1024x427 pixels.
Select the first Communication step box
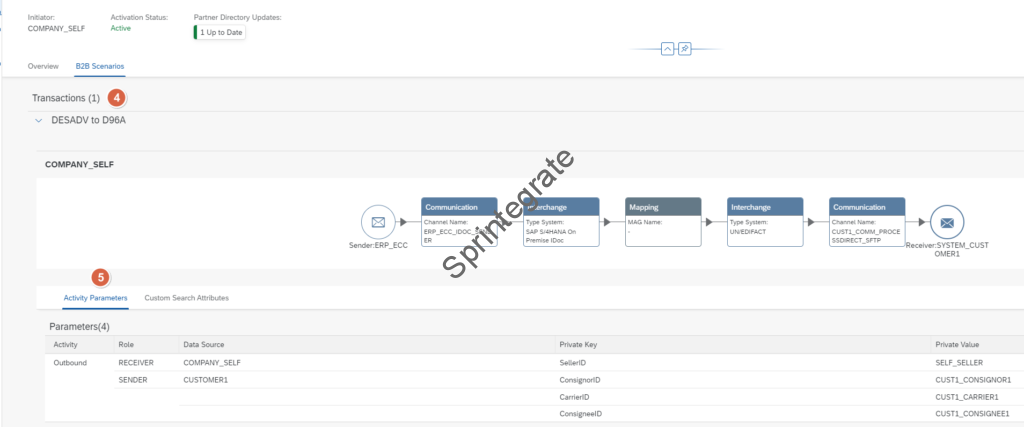(459, 222)
